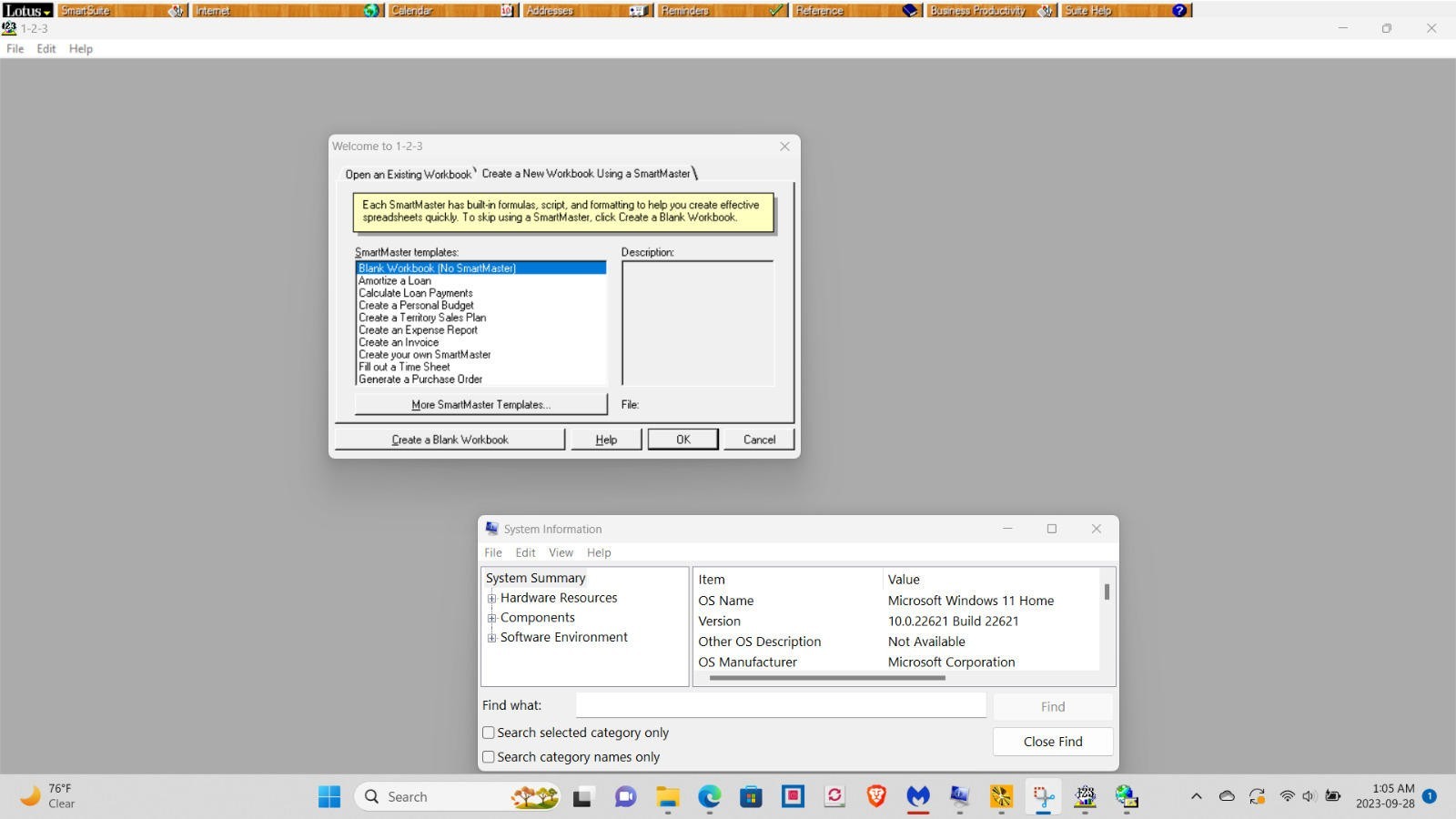Click the System Information vertical scrollbar
The height and width of the screenshot is (819, 1456).
(1107, 620)
